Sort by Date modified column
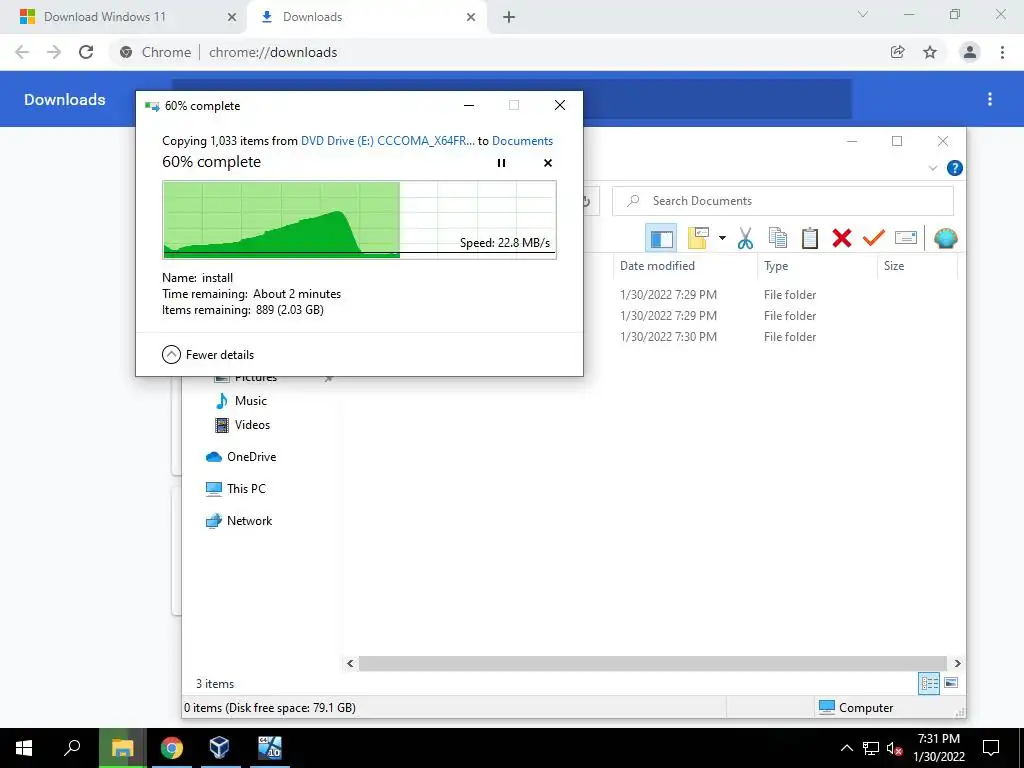The height and width of the screenshot is (768, 1024). click(x=684, y=266)
